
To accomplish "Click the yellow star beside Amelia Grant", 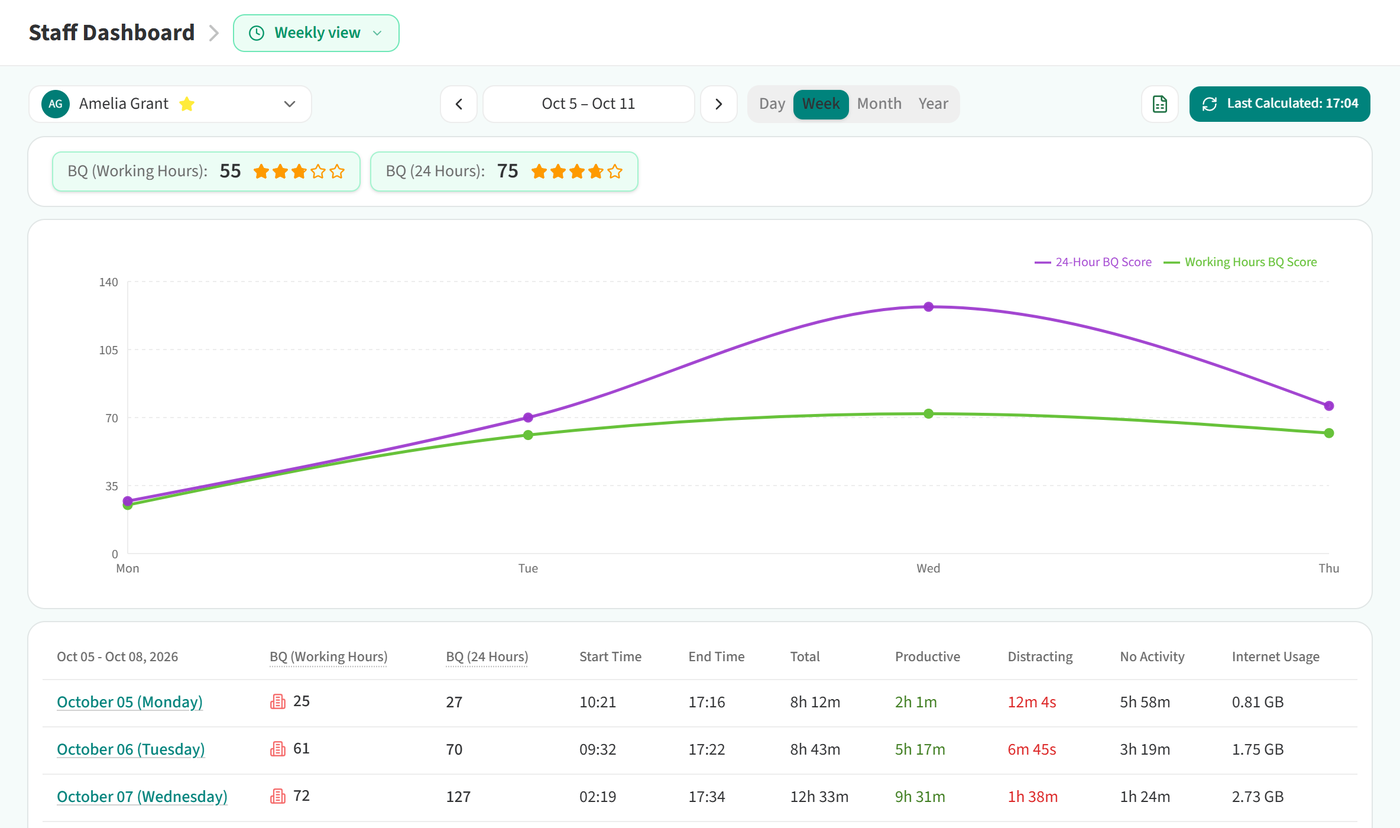I will tap(186, 104).
